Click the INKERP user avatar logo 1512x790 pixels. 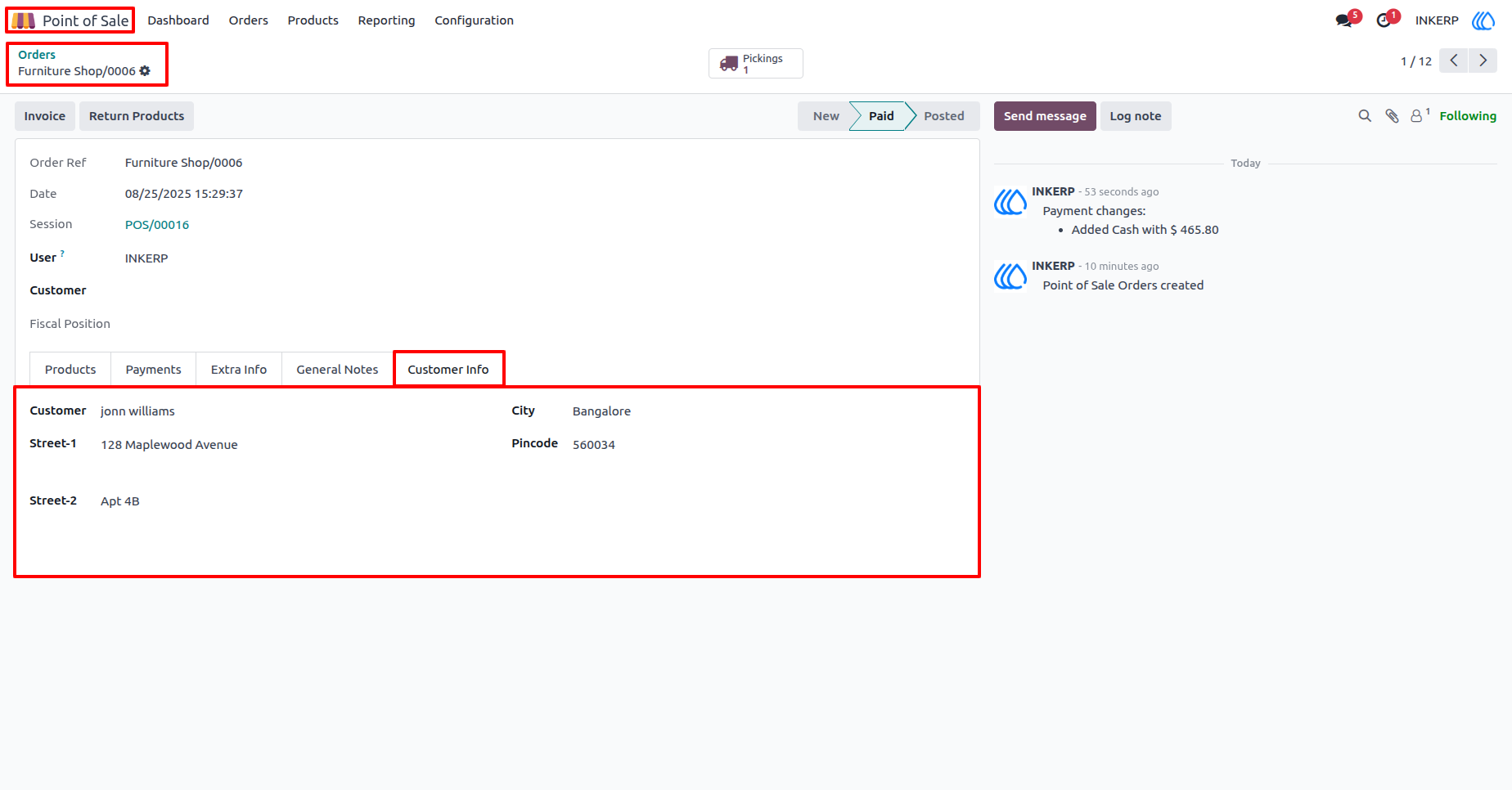[x=1483, y=20]
